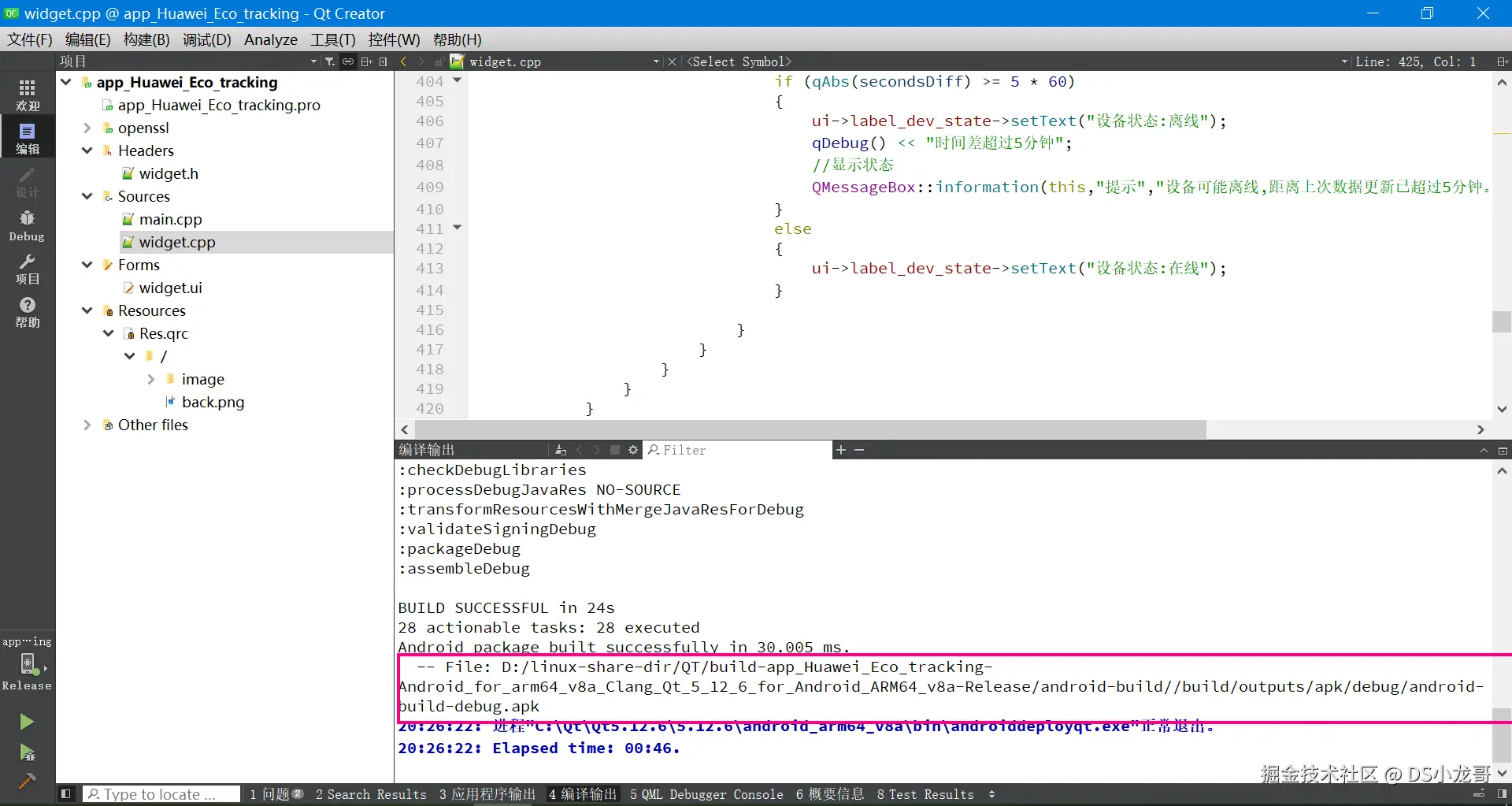The image size is (1512, 806).
Task: Open the Design (设计) mode
Action: [27, 182]
